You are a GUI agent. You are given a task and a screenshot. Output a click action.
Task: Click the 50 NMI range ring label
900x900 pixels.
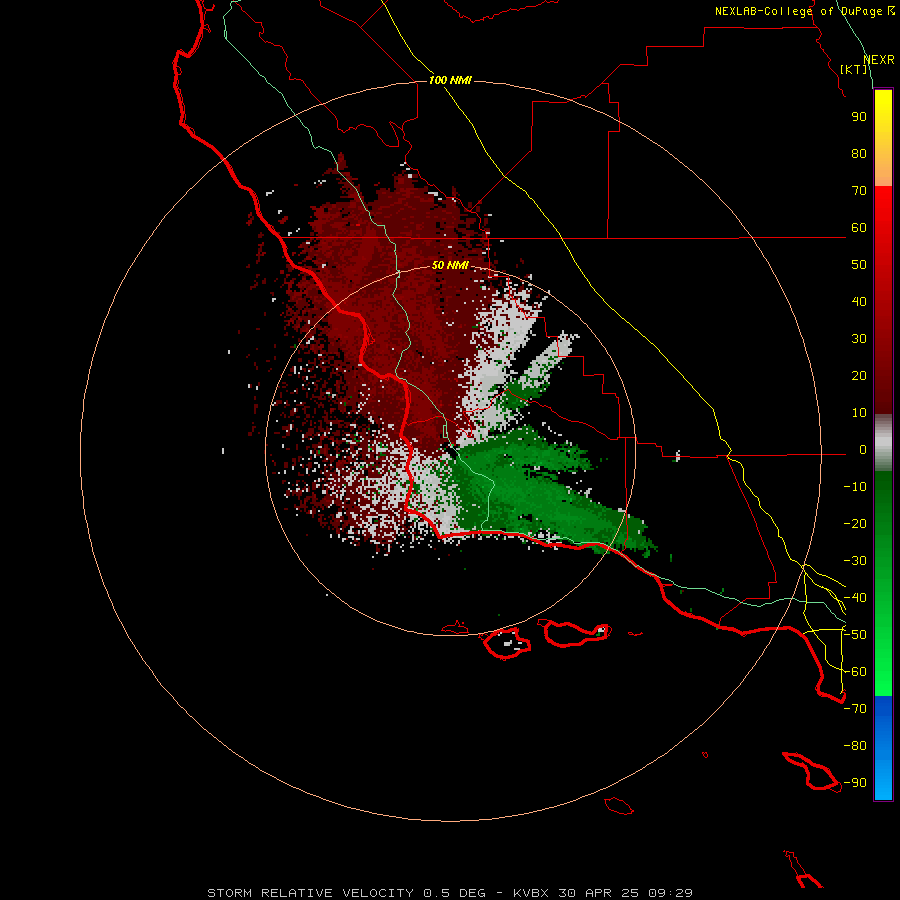pyautogui.click(x=450, y=265)
